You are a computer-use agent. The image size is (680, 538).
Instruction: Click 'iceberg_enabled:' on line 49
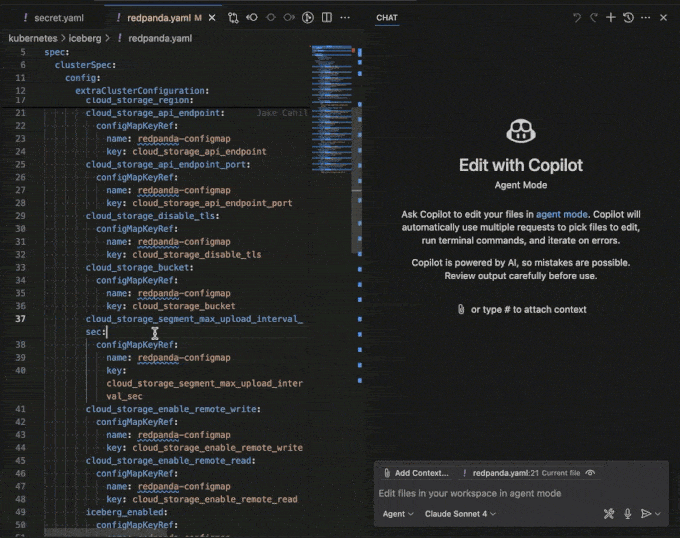pyautogui.click(x=127, y=512)
